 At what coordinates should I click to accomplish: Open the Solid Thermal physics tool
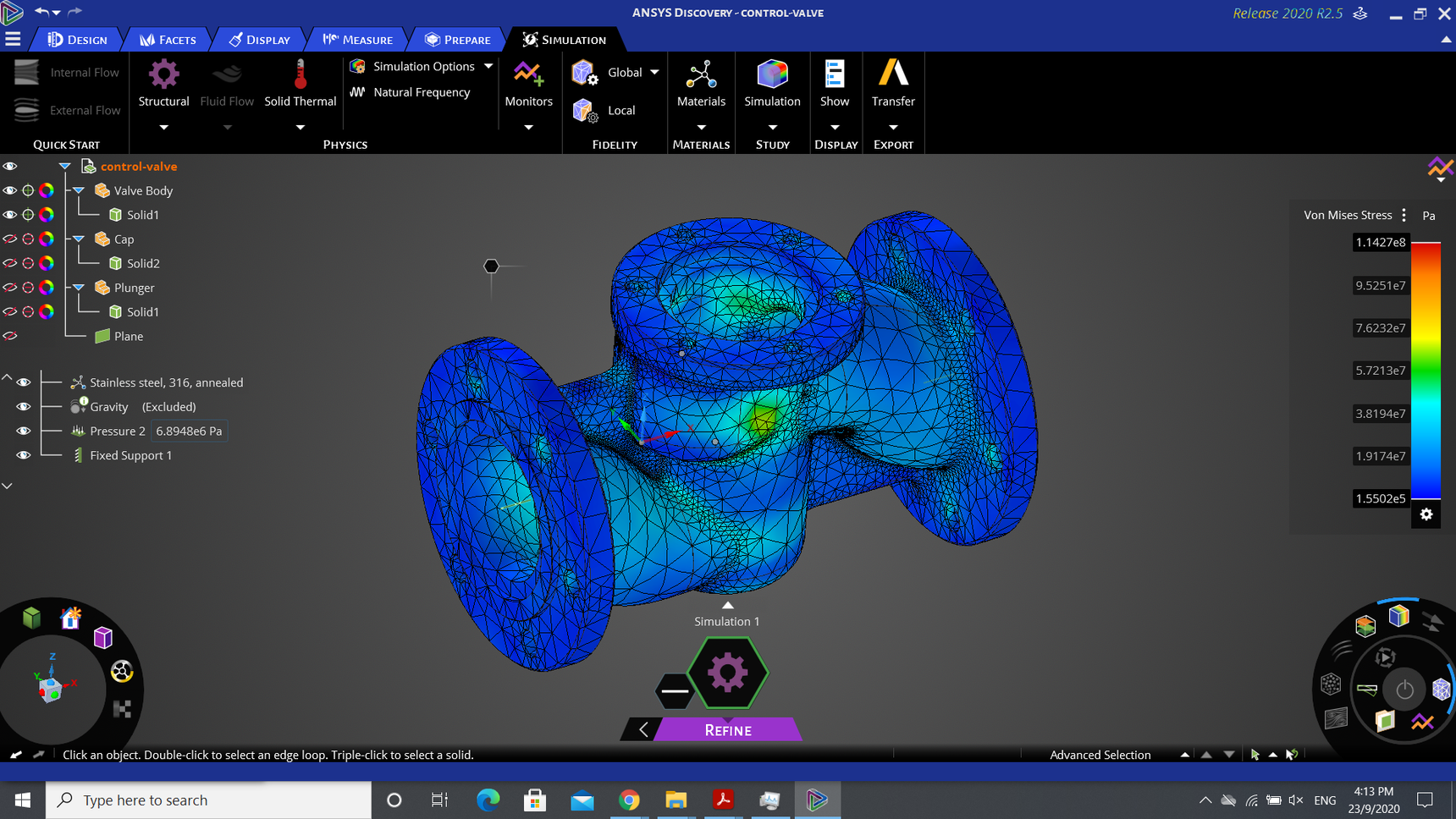click(300, 83)
